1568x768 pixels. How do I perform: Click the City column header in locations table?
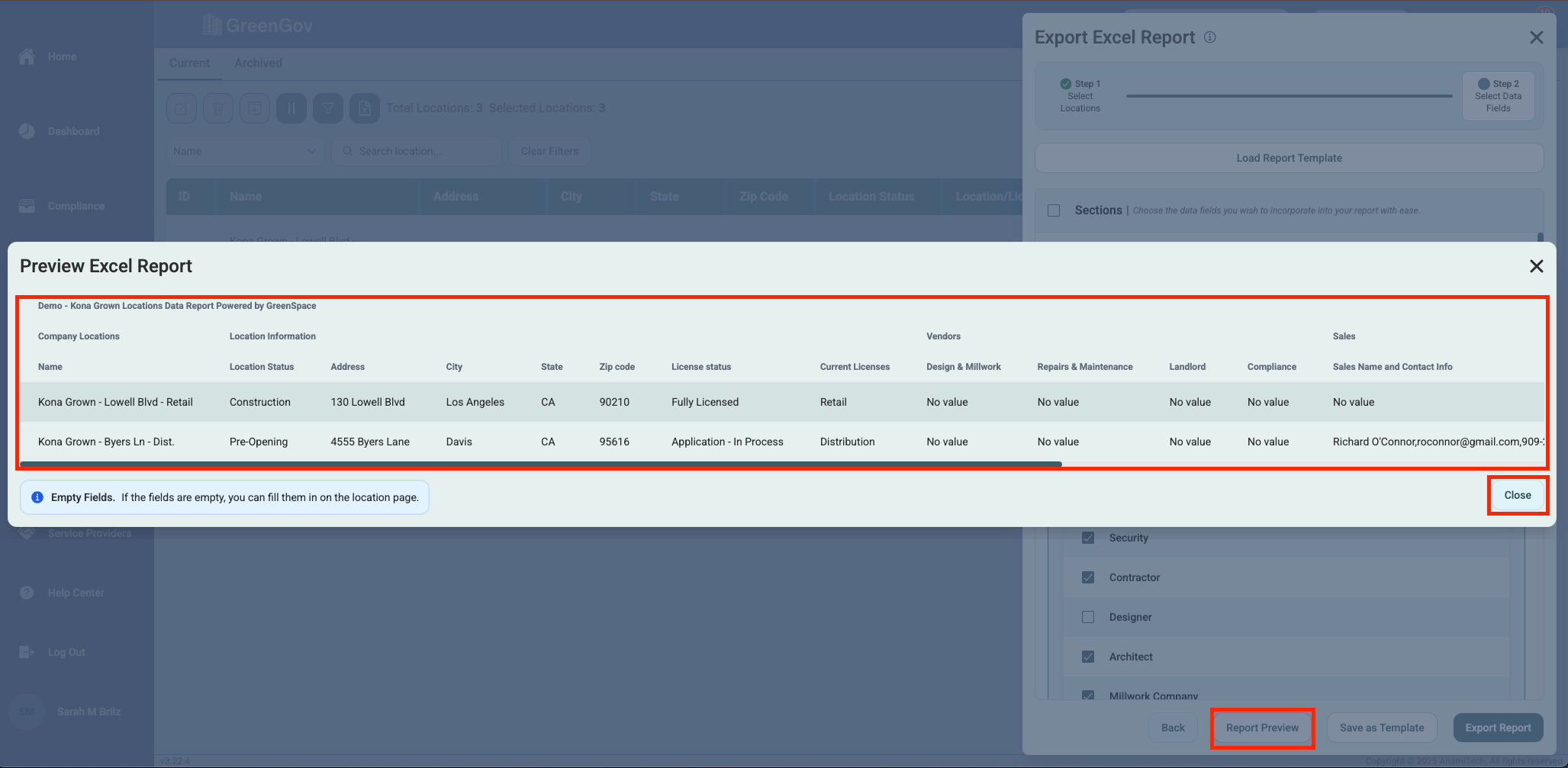click(571, 197)
